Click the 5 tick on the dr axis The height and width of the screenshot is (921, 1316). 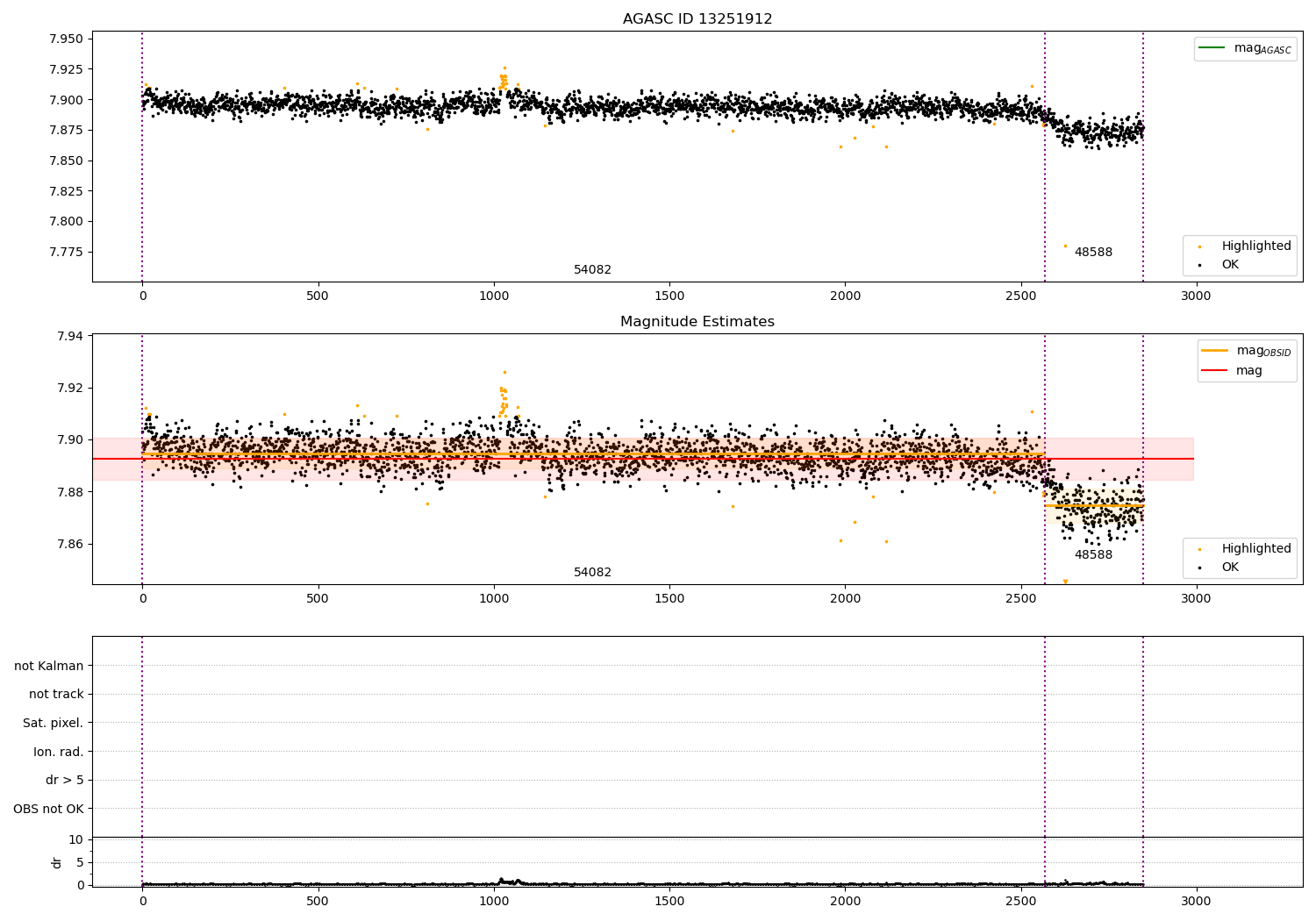point(80,862)
